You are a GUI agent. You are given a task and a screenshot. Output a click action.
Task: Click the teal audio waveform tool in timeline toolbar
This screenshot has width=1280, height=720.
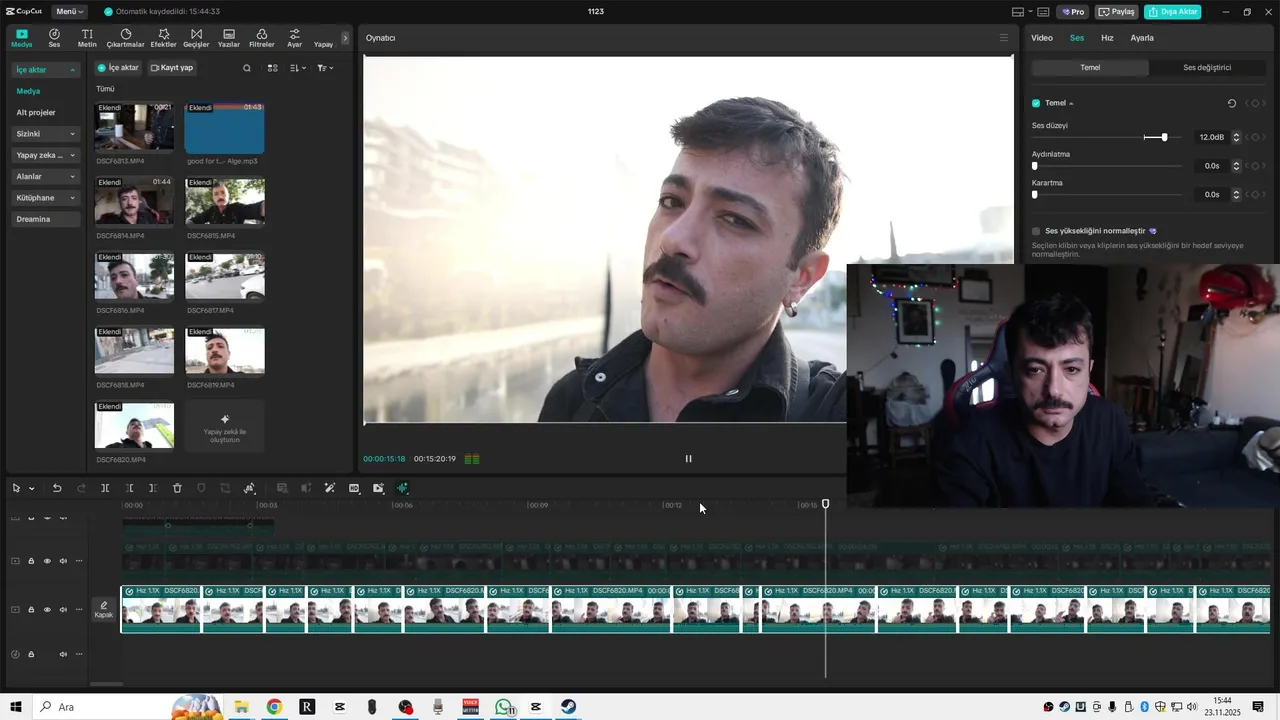[402, 488]
